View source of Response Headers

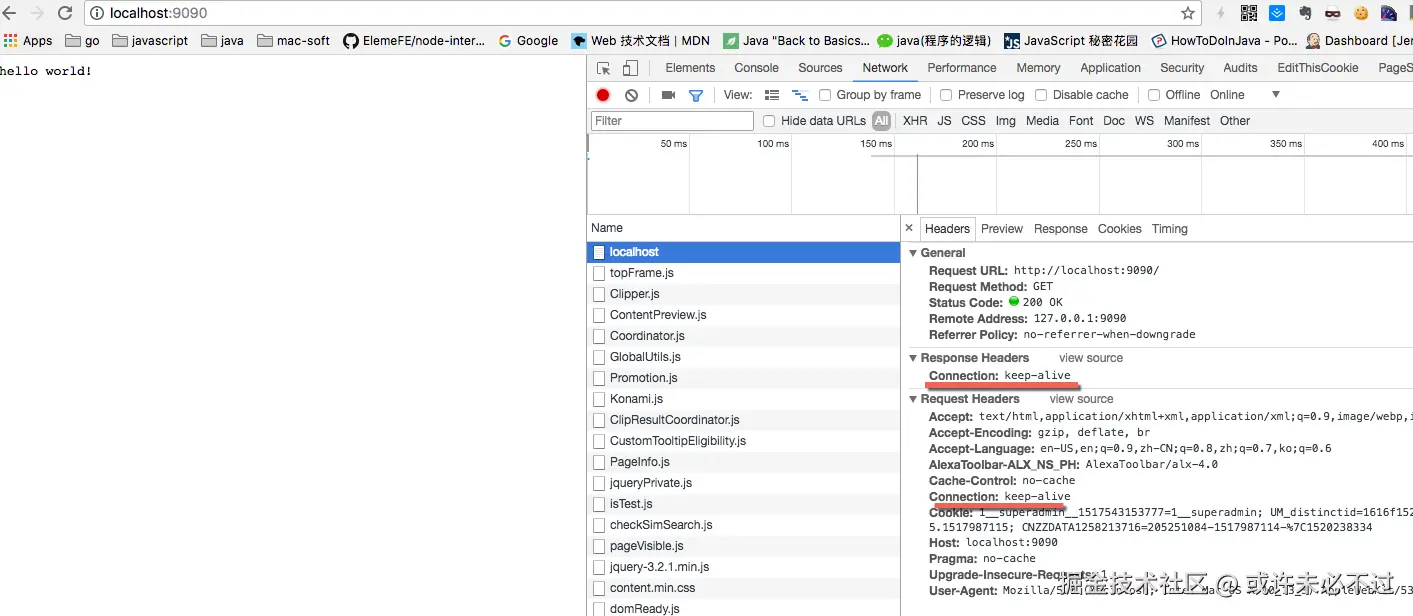pos(1091,358)
